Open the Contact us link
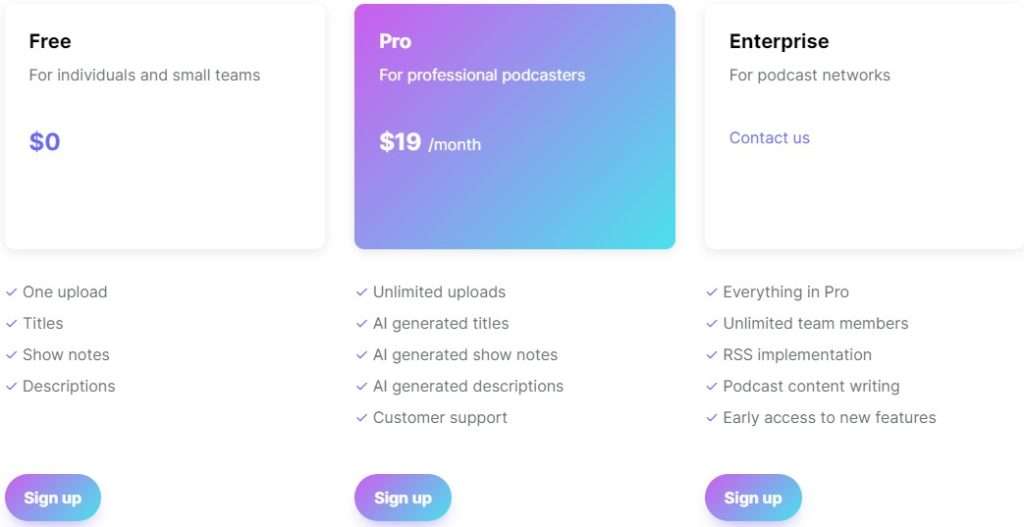The width and height of the screenshot is (1024, 527). click(769, 138)
